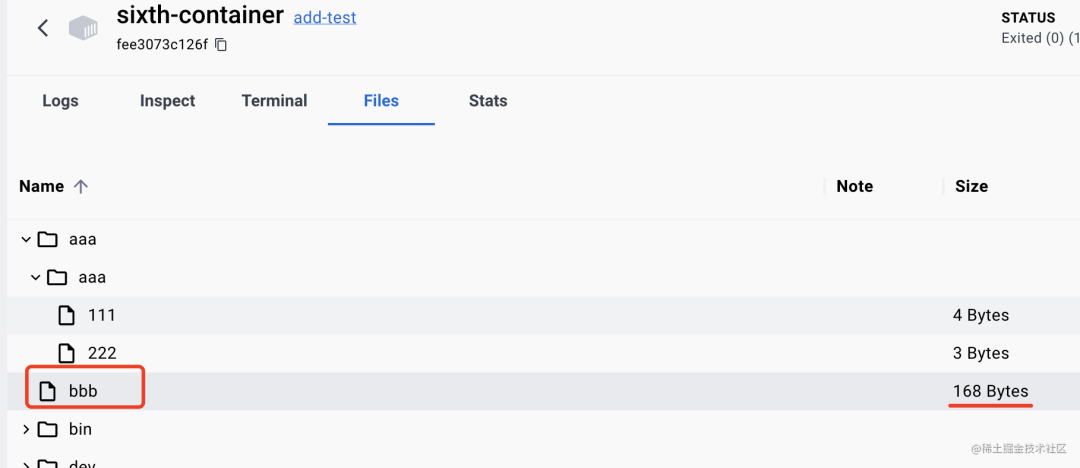
Task: Expand the bin folder
Action: tap(26, 430)
